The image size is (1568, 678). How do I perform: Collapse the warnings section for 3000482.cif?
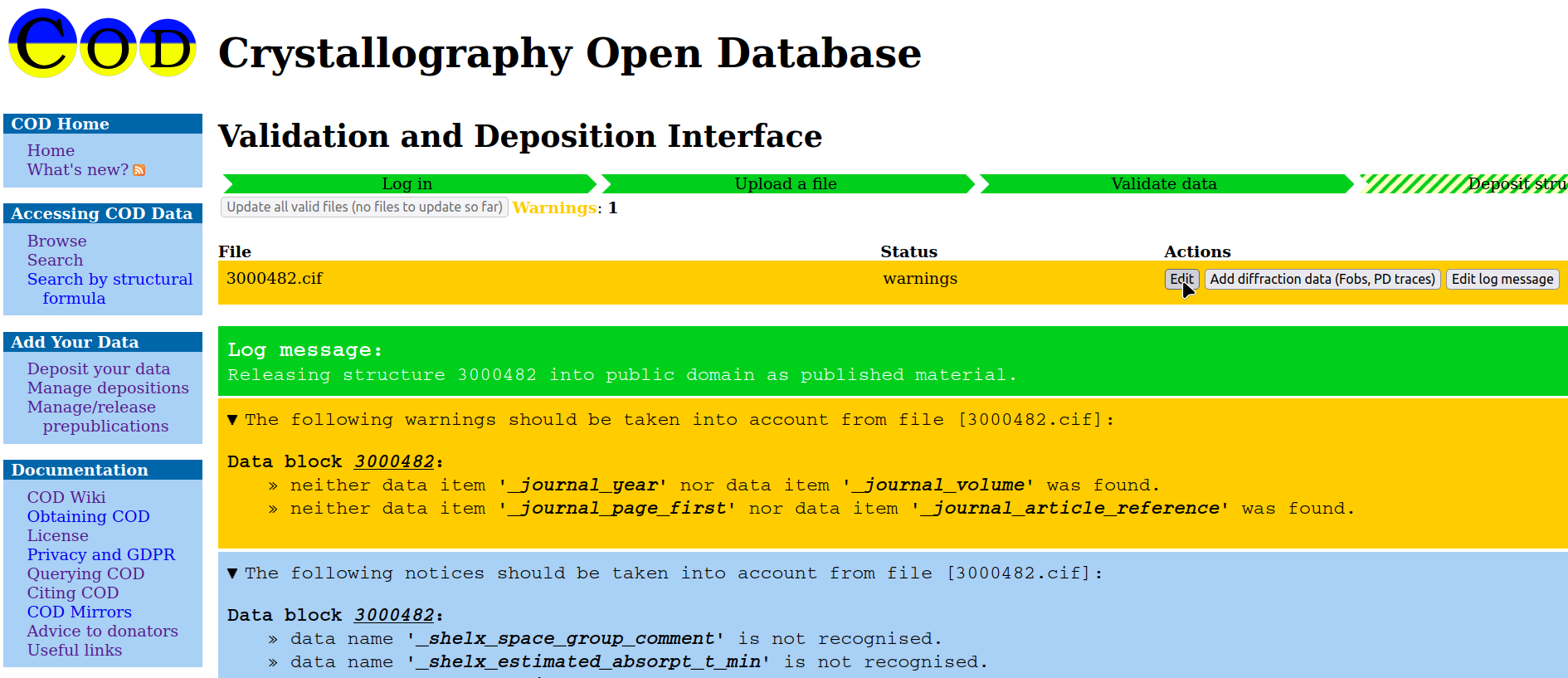[x=232, y=420]
